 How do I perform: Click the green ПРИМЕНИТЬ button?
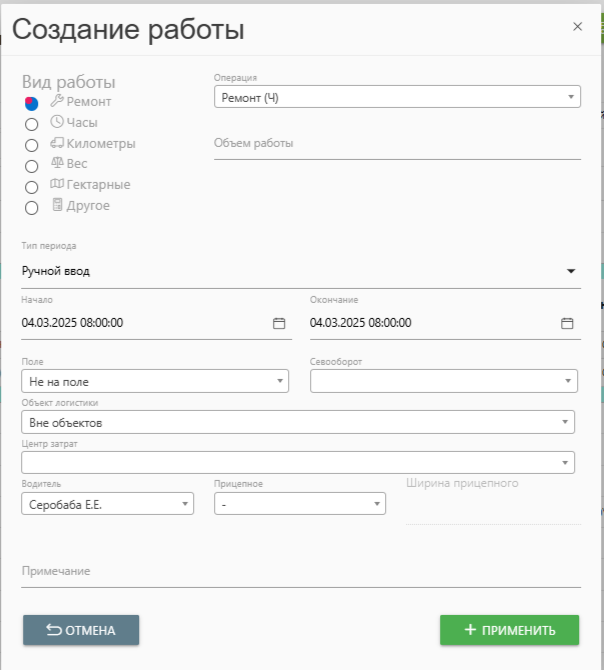(x=510, y=630)
